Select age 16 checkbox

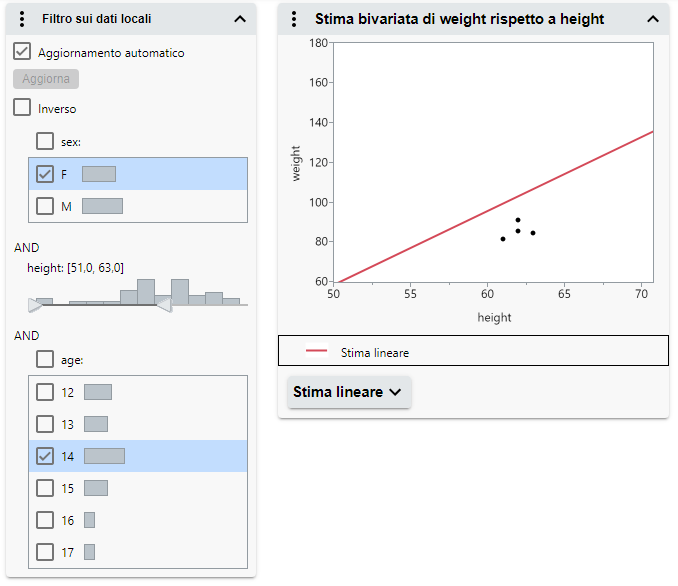(45, 520)
